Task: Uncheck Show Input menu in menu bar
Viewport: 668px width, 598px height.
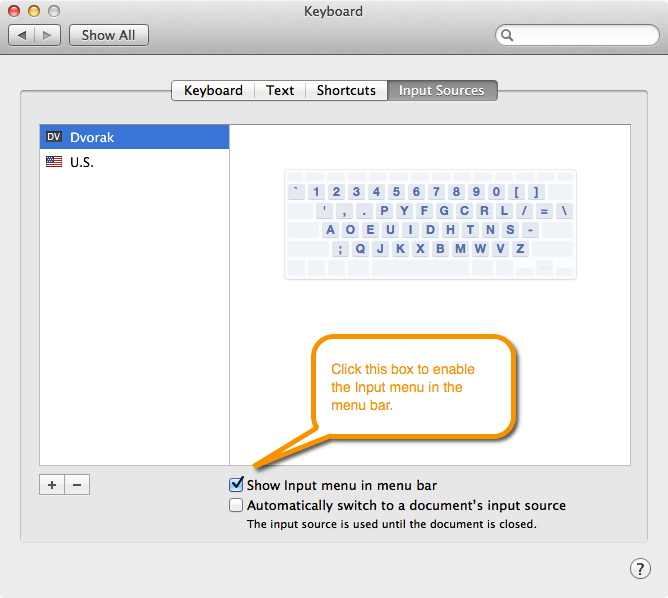Action: click(237, 485)
